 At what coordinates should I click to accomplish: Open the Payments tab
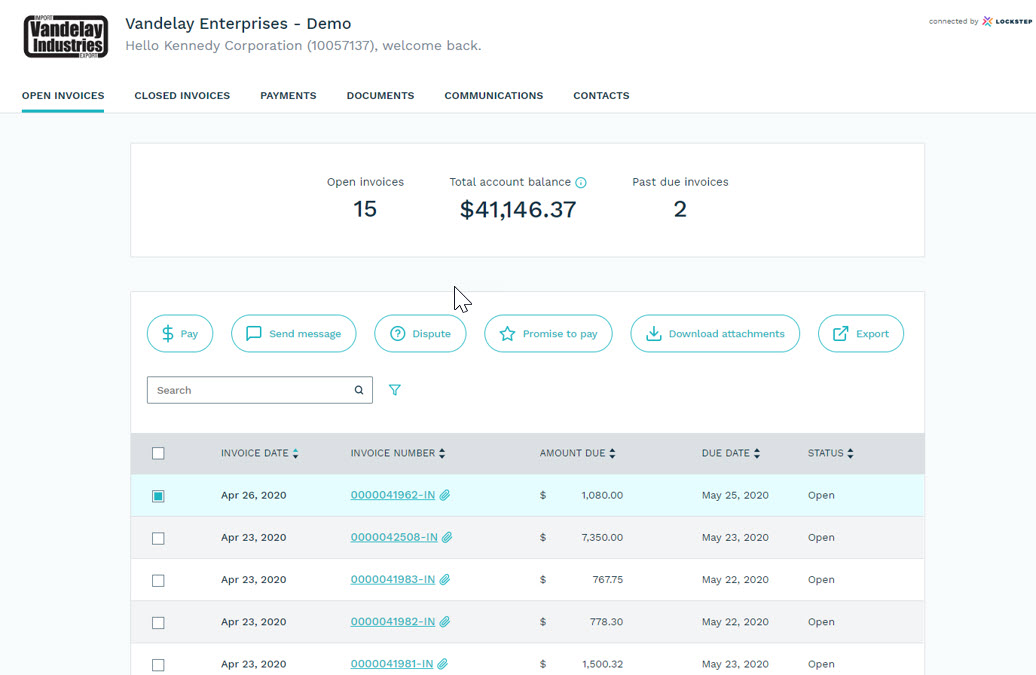pyautogui.click(x=288, y=96)
